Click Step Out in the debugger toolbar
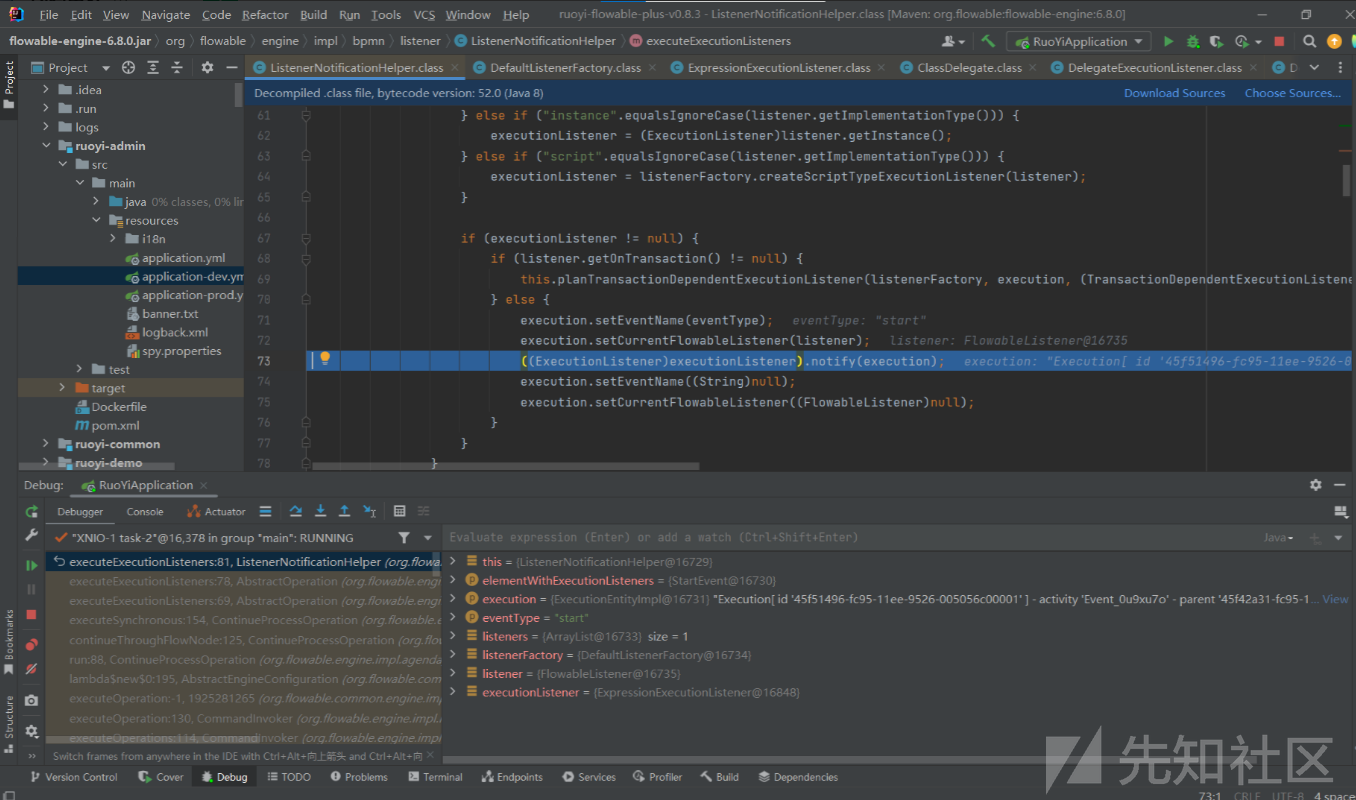The height and width of the screenshot is (800, 1356). pos(344,511)
